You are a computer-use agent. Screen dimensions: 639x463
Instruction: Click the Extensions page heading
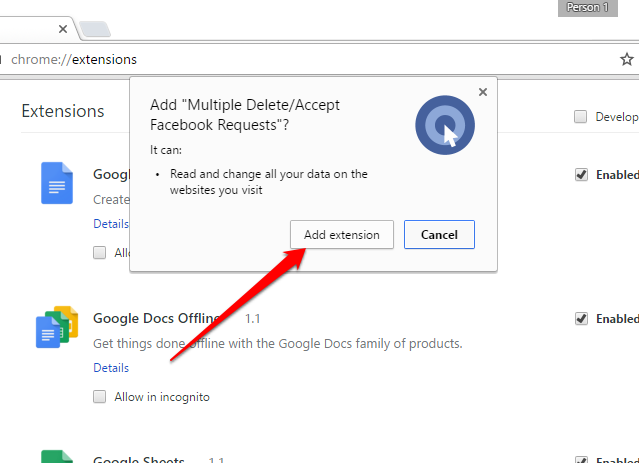click(x=63, y=111)
